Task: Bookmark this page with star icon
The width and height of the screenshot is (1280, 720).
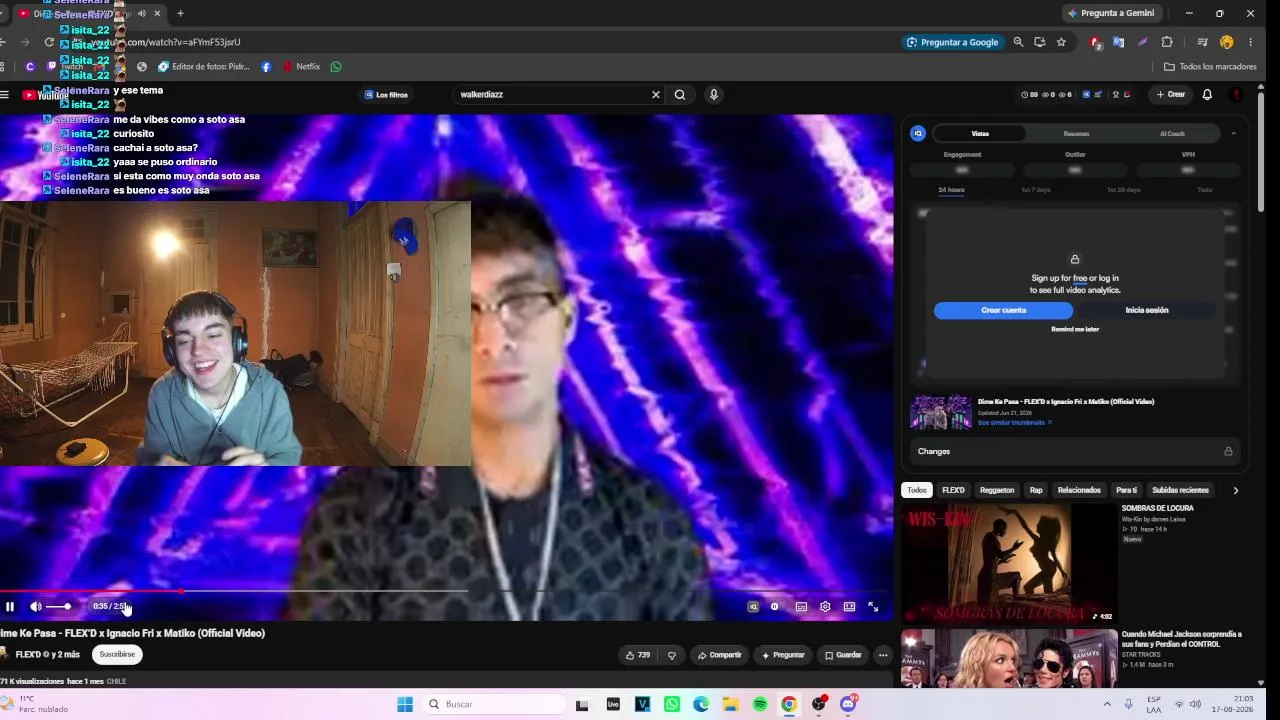Action: tap(1061, 42)
